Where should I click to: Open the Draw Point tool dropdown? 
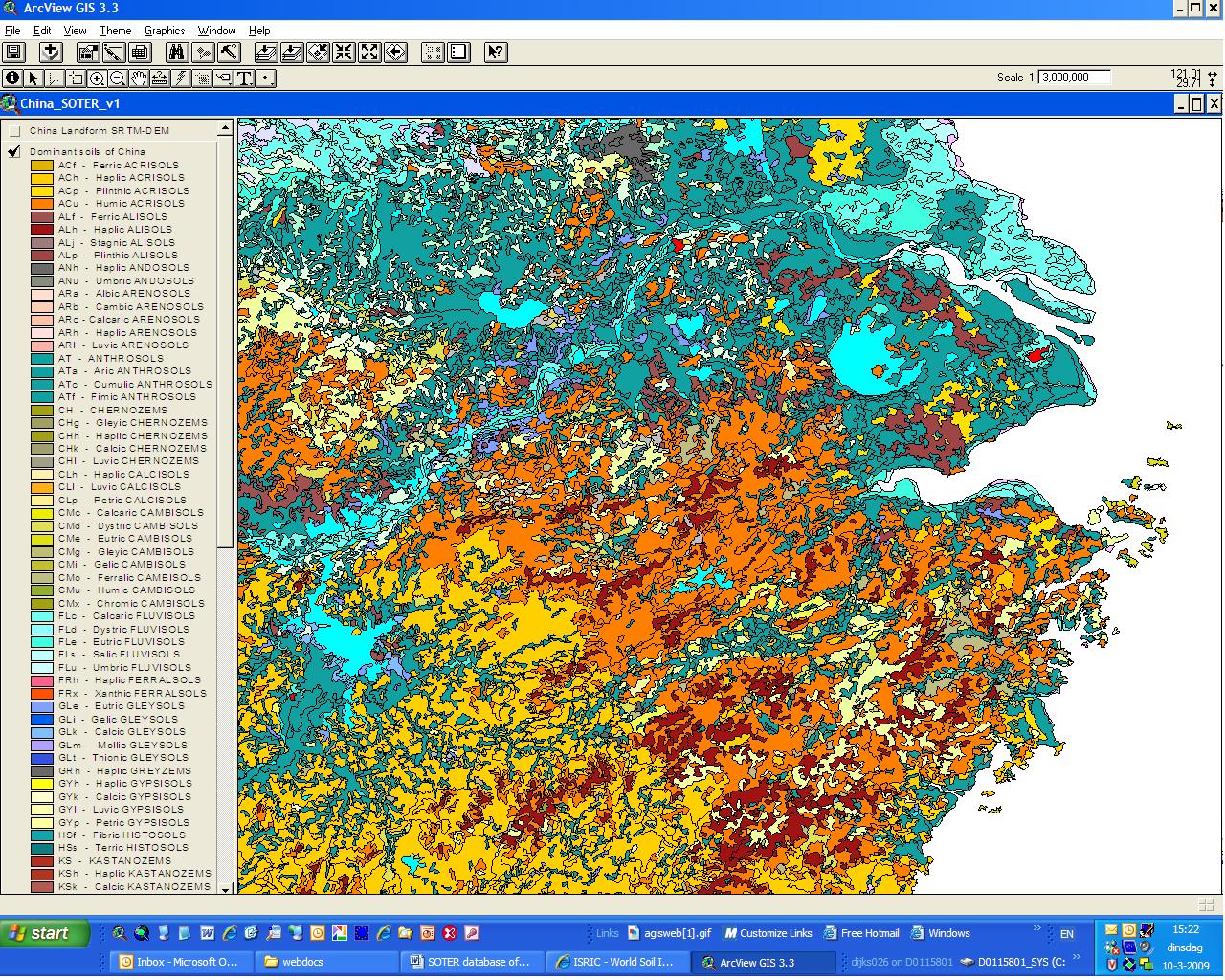tap(266, 78)
